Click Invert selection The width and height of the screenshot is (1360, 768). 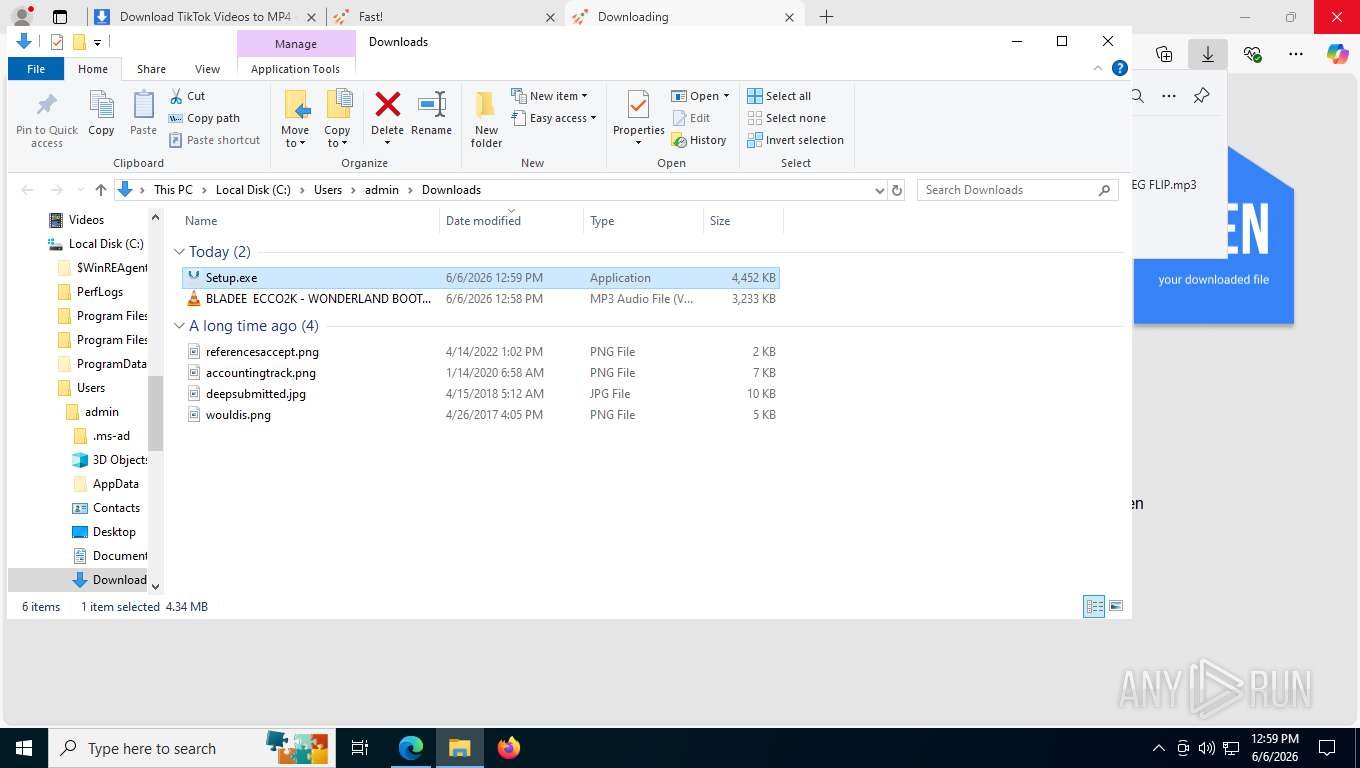tap(795, 140)
